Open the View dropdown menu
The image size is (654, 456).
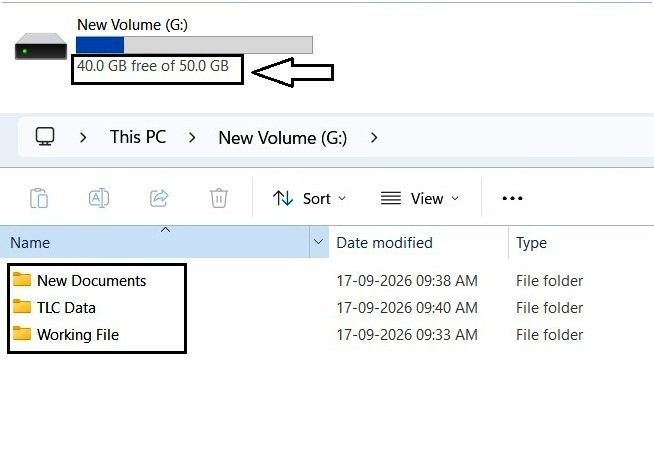click(x=420, y=199)
